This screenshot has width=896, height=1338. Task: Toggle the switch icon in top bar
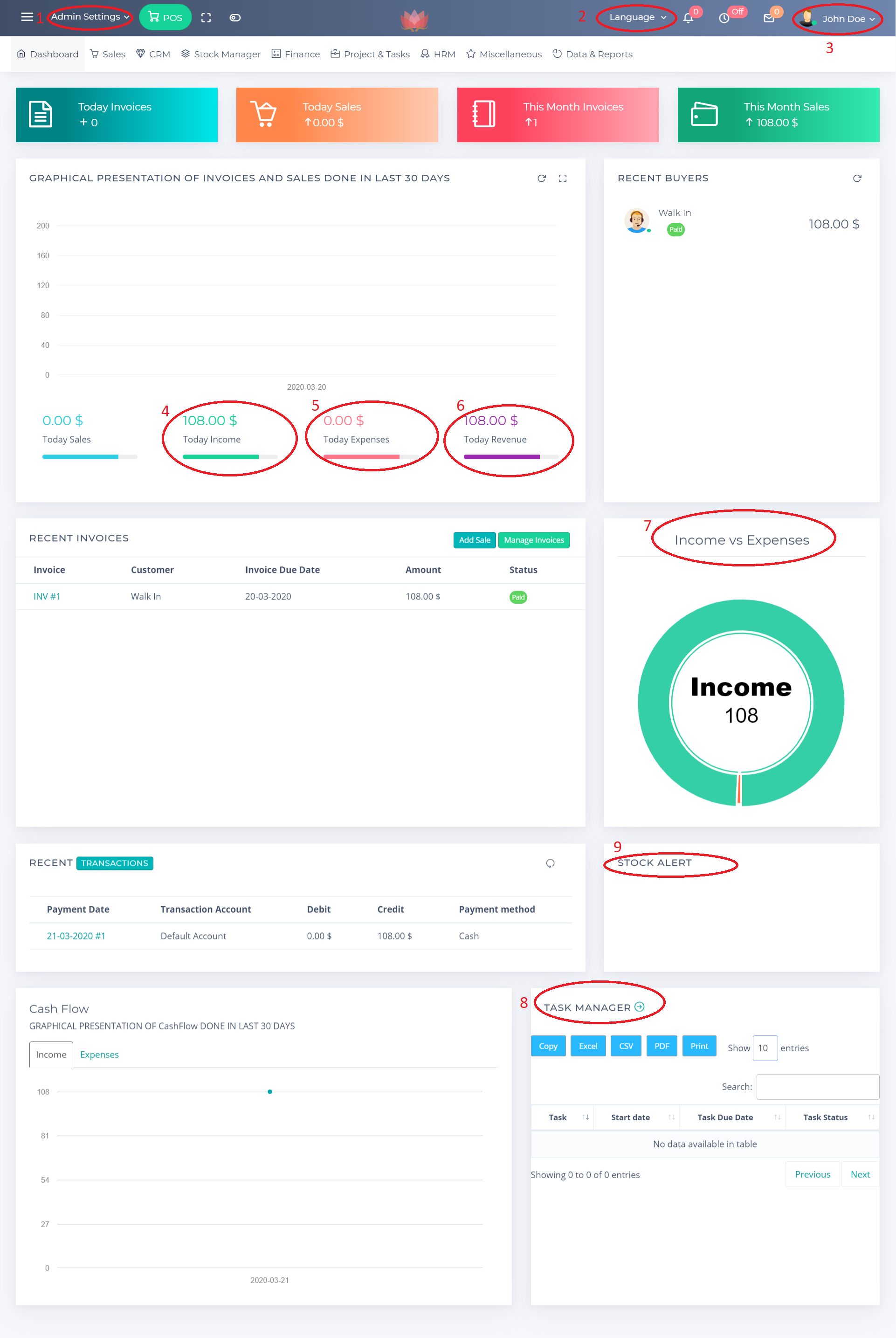[x=235, y=18]
